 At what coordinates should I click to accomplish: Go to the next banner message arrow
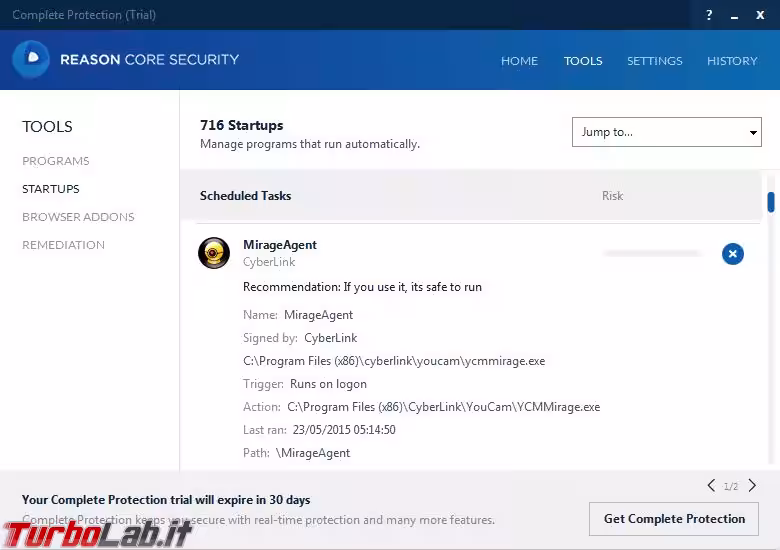pos(752,486)
